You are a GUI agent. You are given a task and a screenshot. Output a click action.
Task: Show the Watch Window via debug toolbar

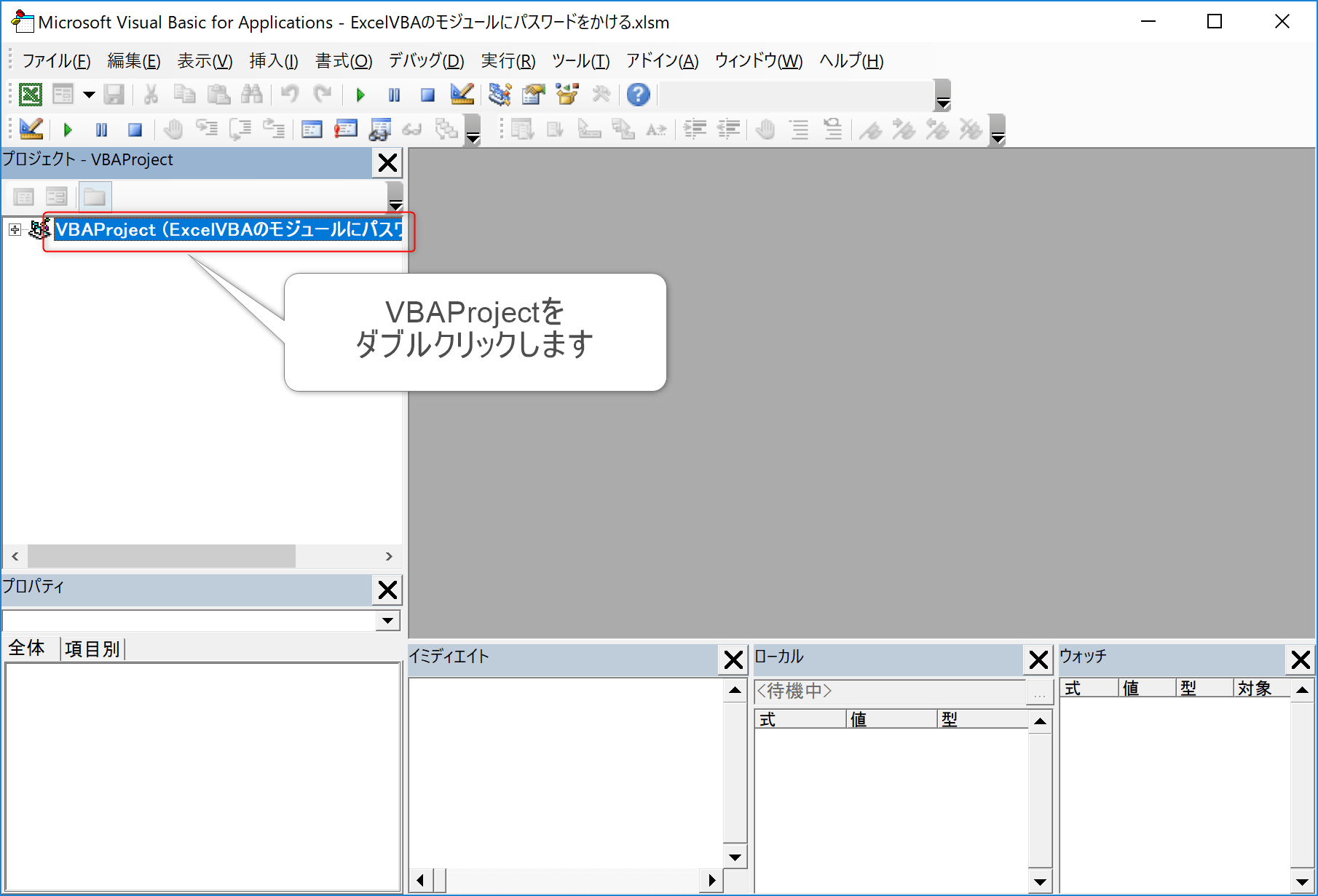coord(379,130)
